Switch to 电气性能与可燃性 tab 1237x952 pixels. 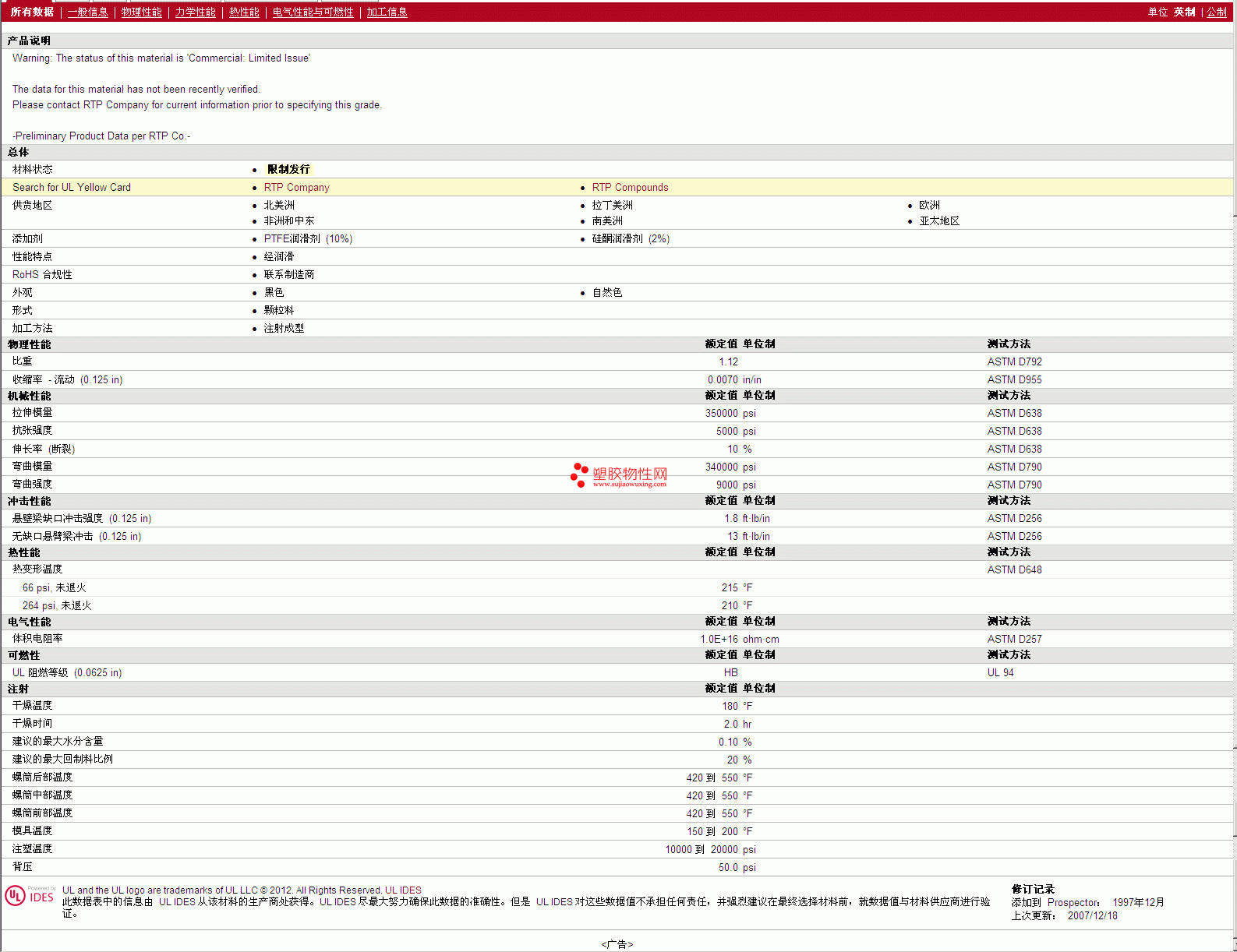click(x=313, y=12)
